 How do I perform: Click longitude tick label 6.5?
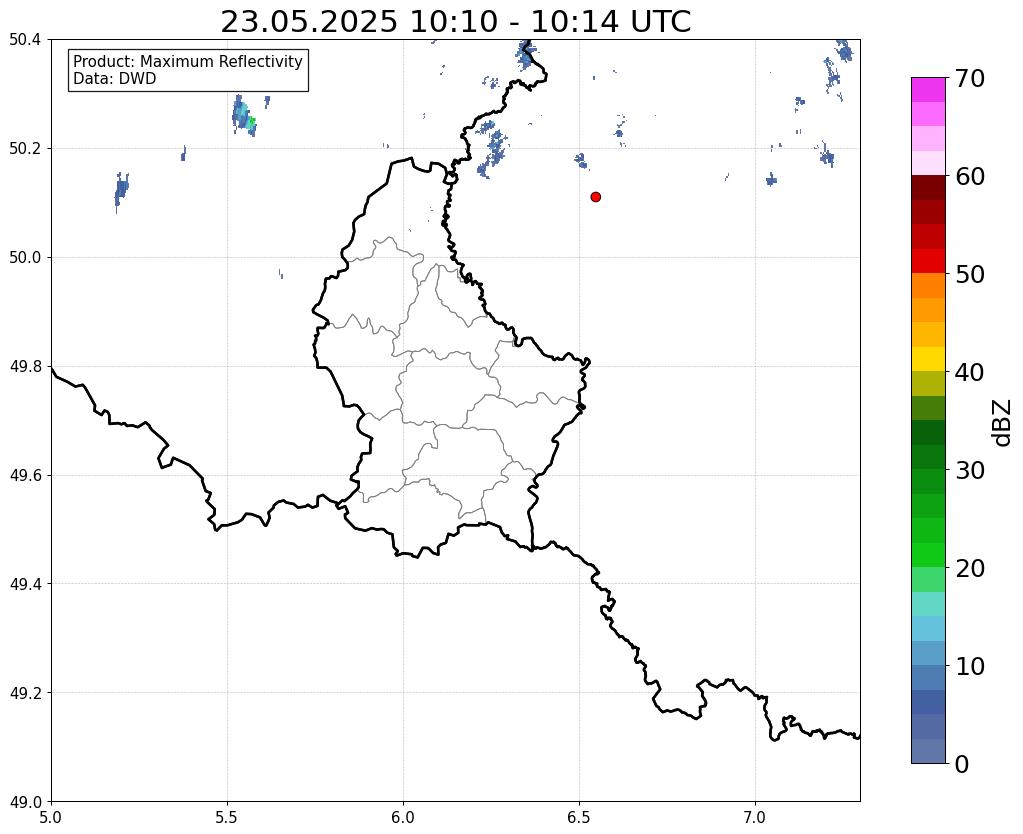(579, 817)
